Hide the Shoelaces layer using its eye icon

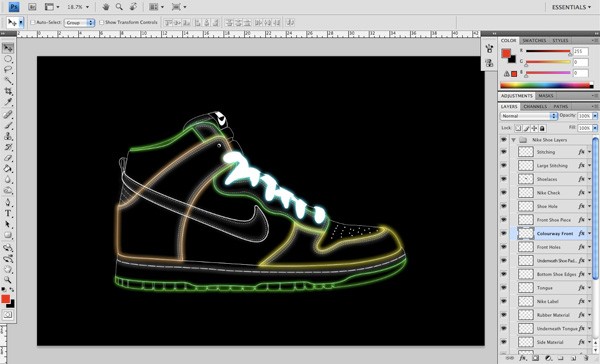coord(504,179)
